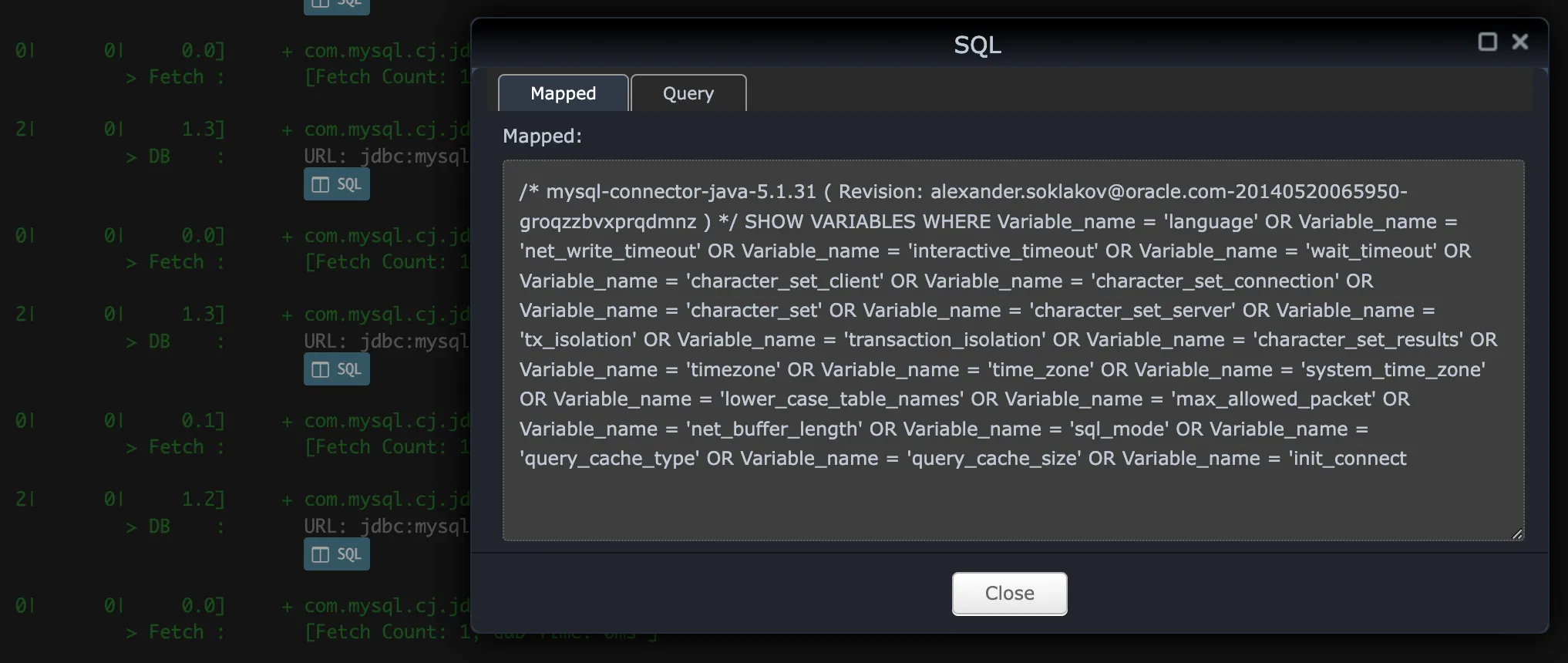Maximize the SQL dialog window
Image resolution: width=1568 pixels, height=663 pixels.
[x=1487, y=42]
